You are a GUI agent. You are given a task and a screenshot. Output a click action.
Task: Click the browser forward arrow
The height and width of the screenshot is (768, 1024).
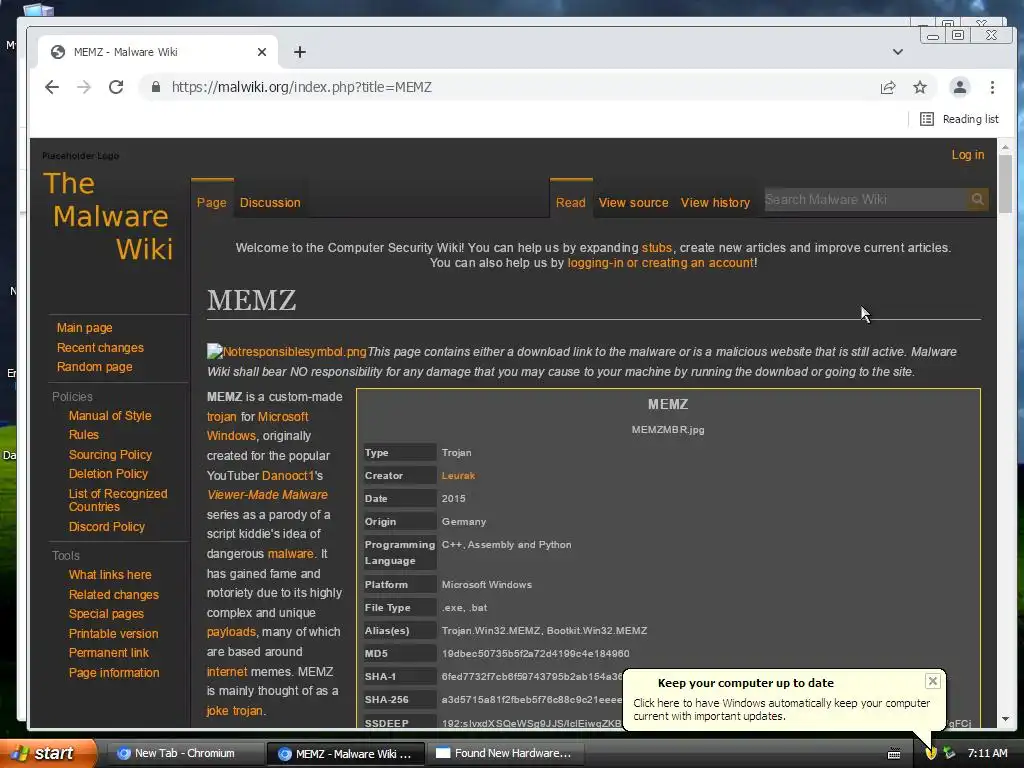[x=84, y=87]
